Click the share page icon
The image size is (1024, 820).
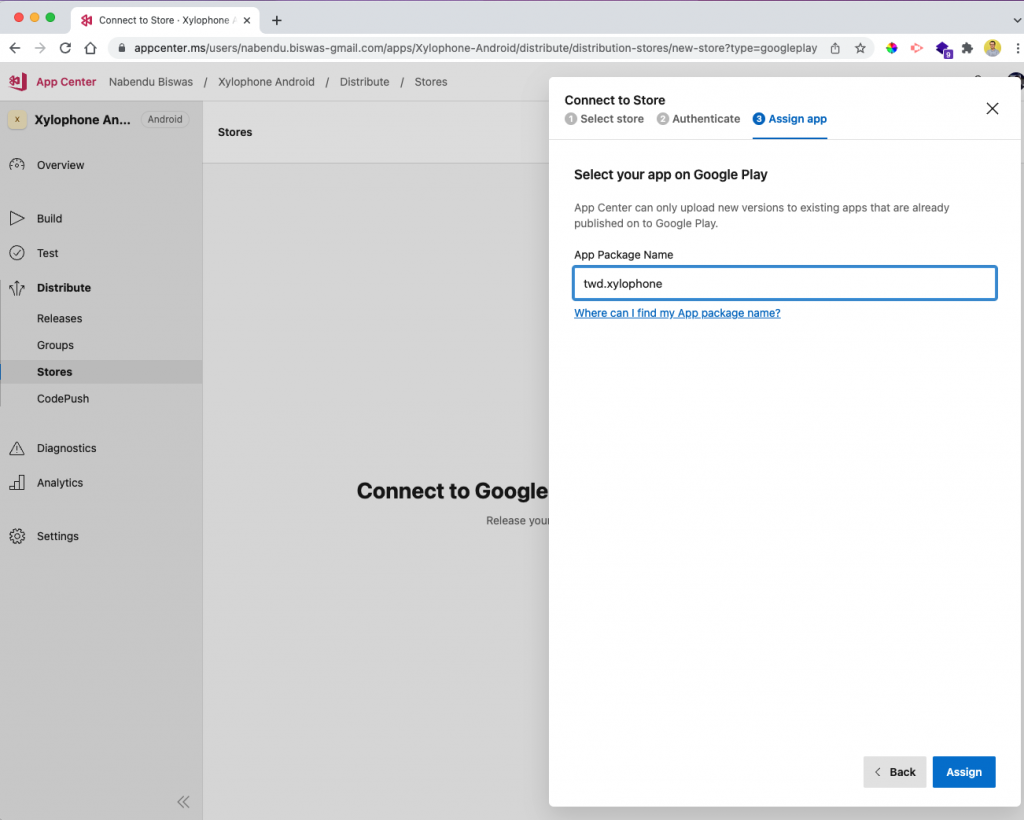point(835,48)
